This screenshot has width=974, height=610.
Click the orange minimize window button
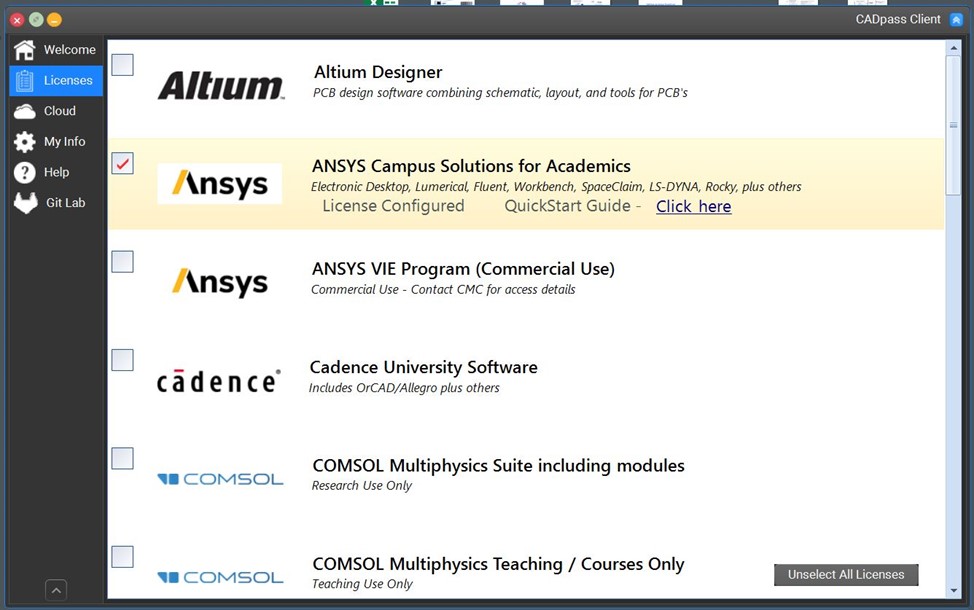pos(55,20)
